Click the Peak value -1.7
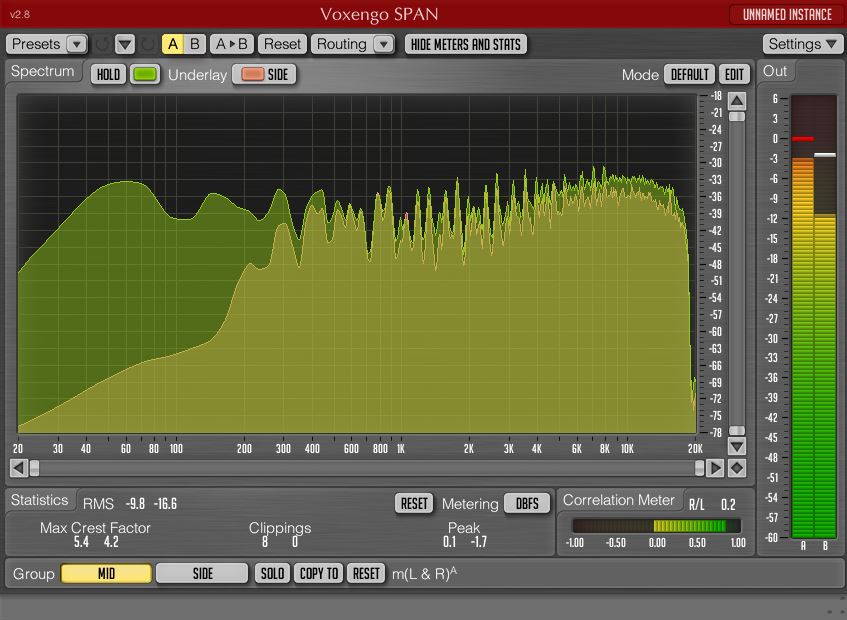 (x=479, y=542)
